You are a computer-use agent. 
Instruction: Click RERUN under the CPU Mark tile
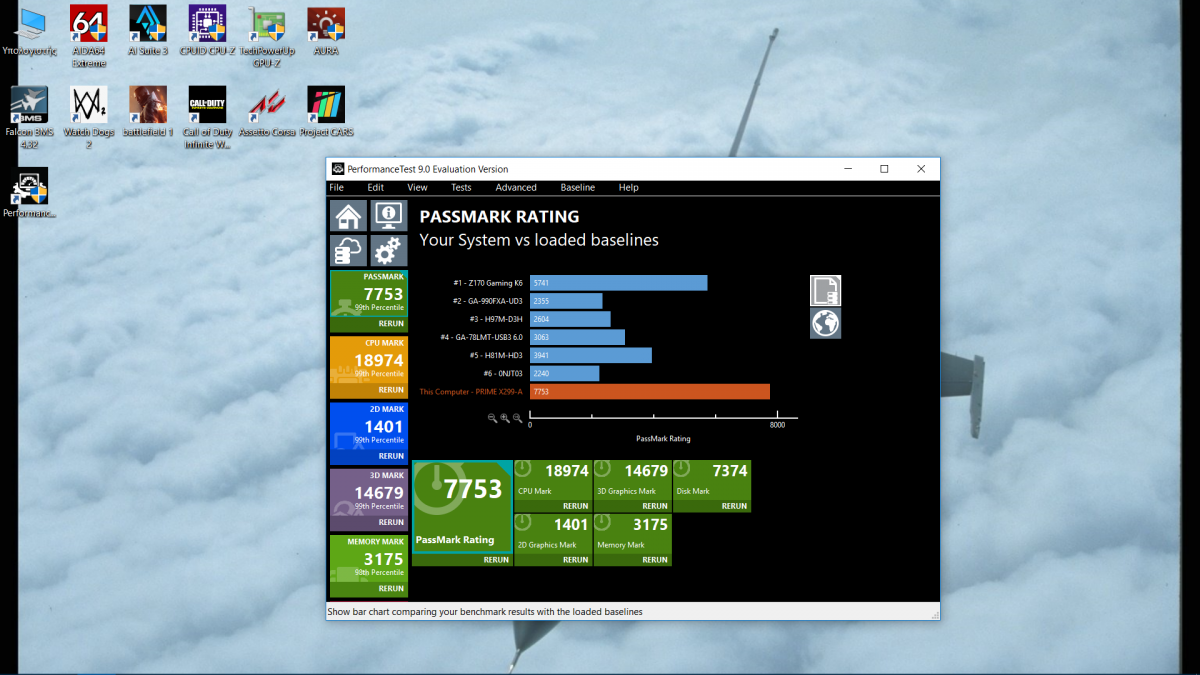click(x=575, y=506)
